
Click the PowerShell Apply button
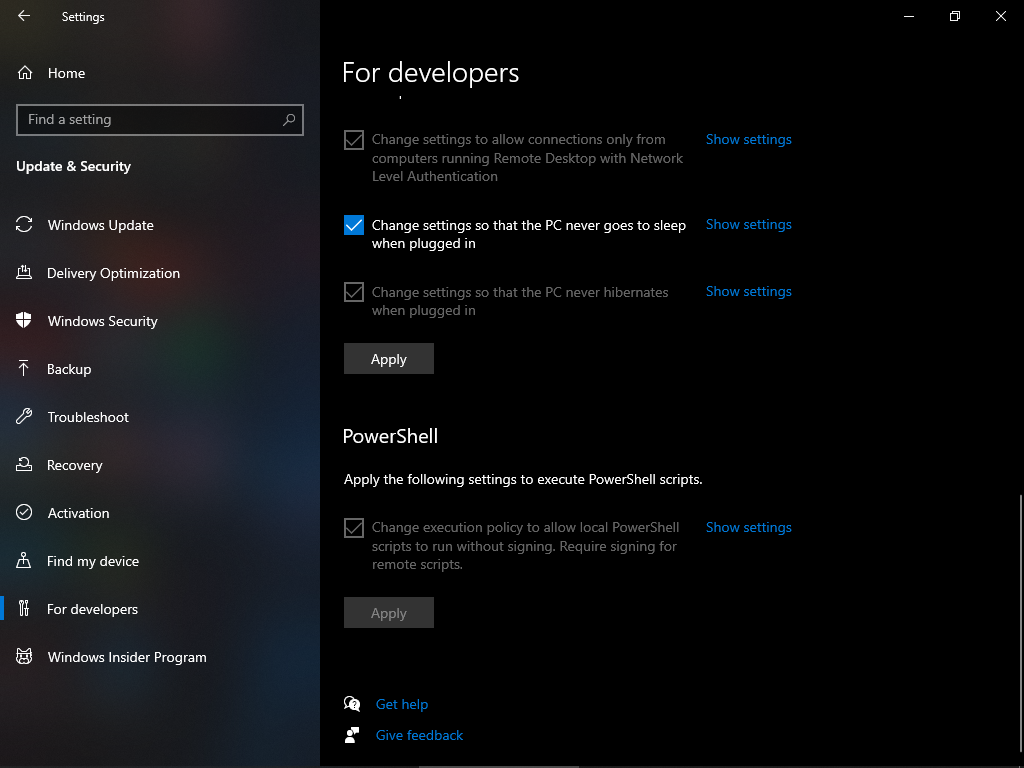(x=389, y=613)
